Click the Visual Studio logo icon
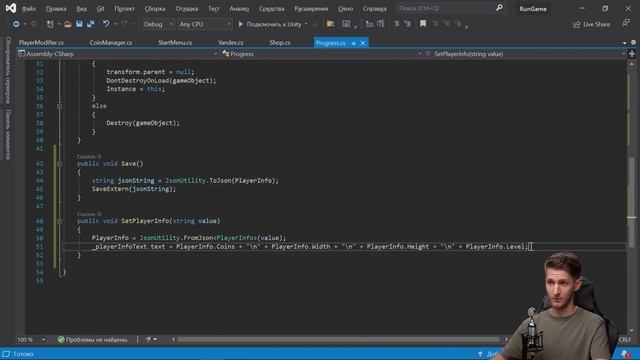The image size is (640, 360). click(11, 8)
